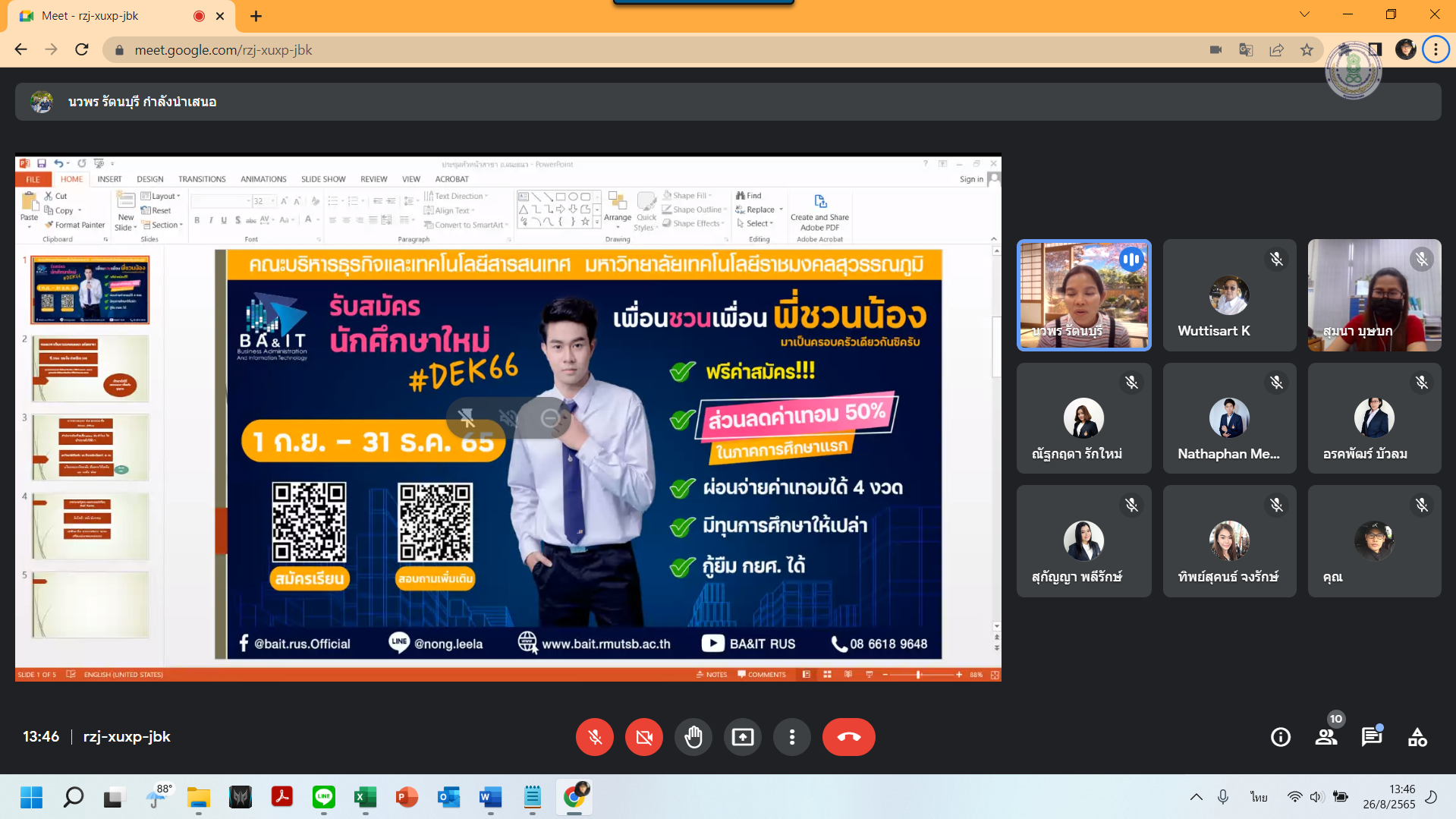Image resolution: width=1456 pixels, height=819 pixels.
Task: Click Create and Share Adobe PDF
Action: [x=819, y=212]
